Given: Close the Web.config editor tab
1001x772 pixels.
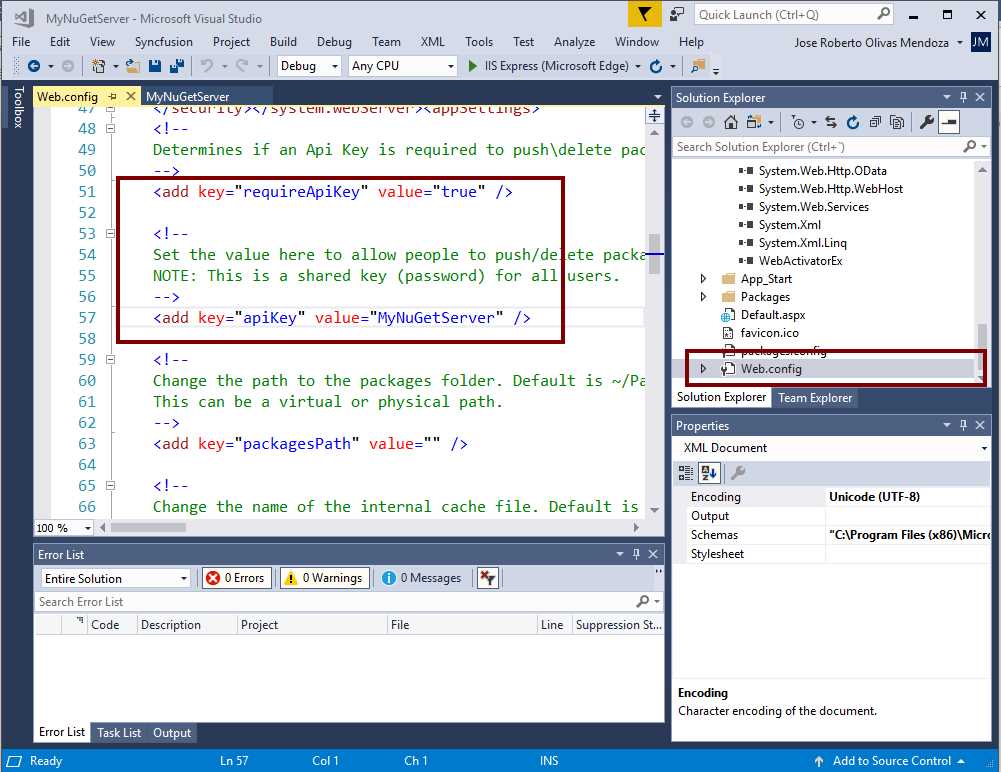Looking at the screenshot, I should pos(131,96).
